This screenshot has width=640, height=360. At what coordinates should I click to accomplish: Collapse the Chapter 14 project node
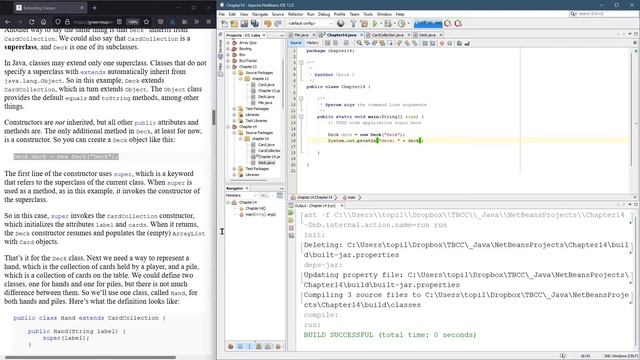tap(228, 127)
